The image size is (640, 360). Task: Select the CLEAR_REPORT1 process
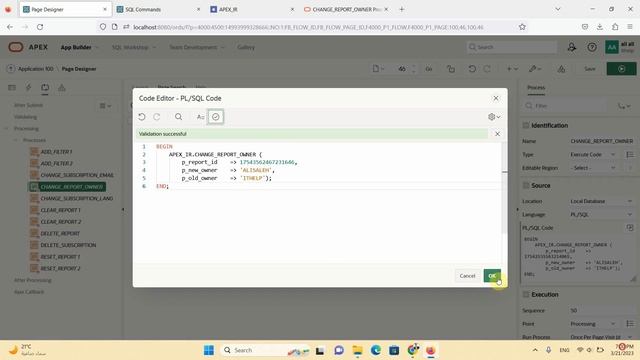(60, 210)
